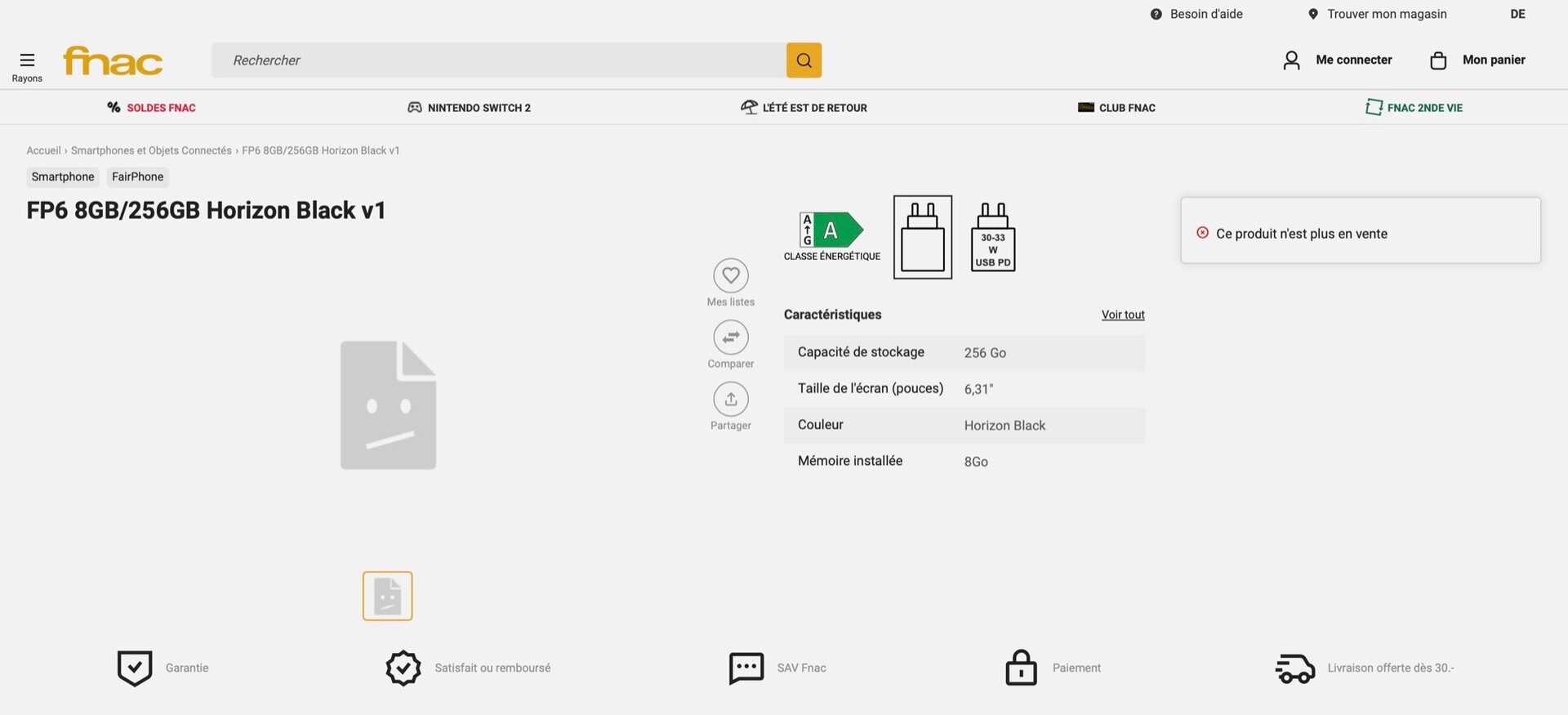The height and width of the screenshot is (715, 1568).
Task: Click the 30-33 W USB PD icon
Action: pyautogui.click(x=993, y=237)
